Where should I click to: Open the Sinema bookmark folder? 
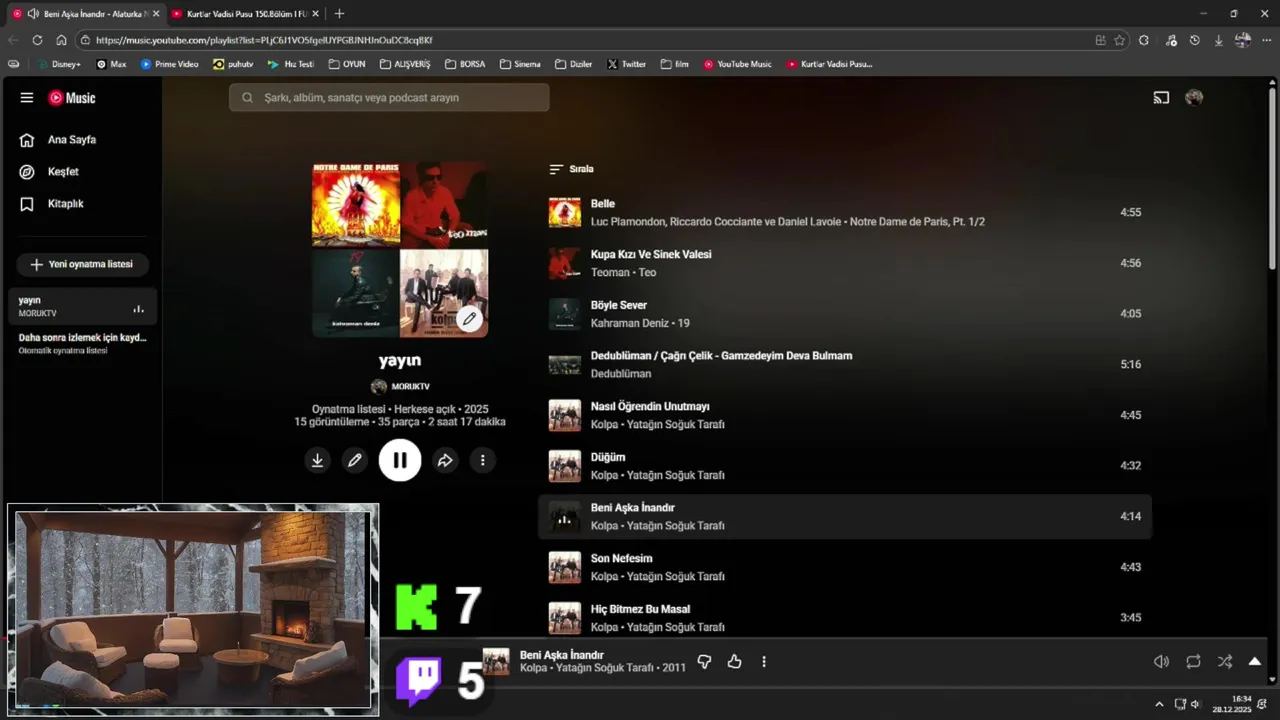520,64
